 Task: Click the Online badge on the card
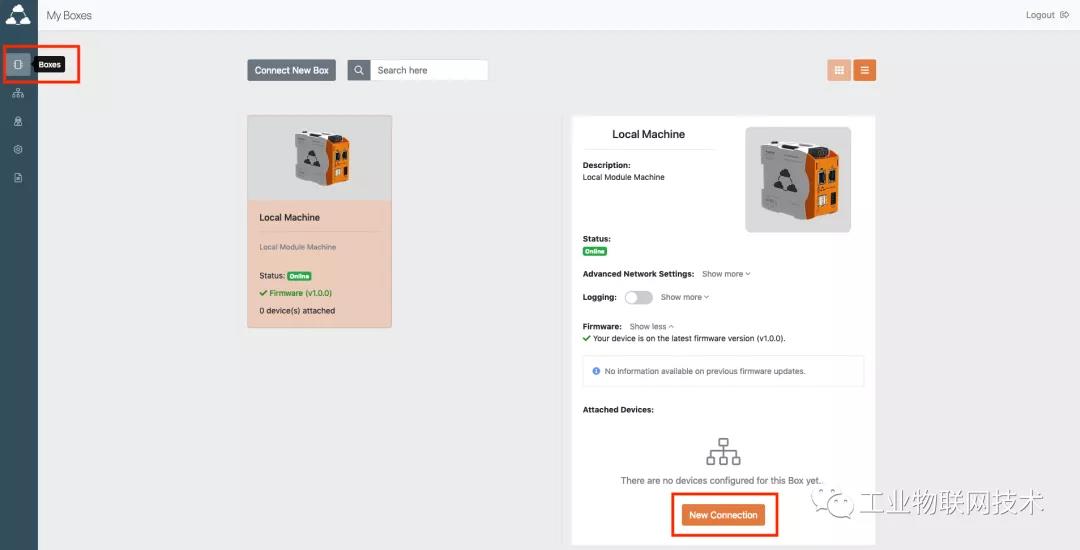(299, 276)
